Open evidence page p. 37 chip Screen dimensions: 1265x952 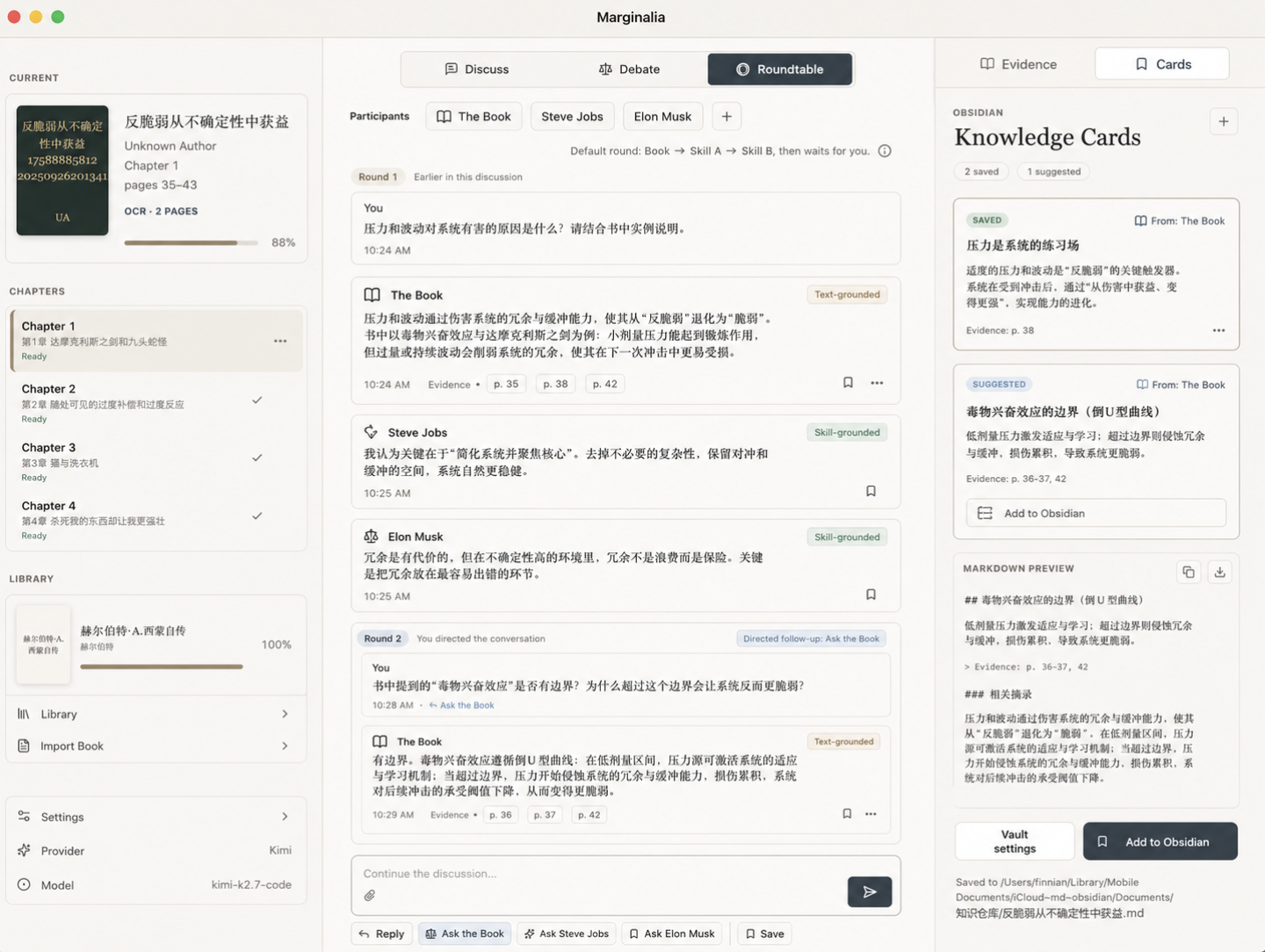click(545, 815)
